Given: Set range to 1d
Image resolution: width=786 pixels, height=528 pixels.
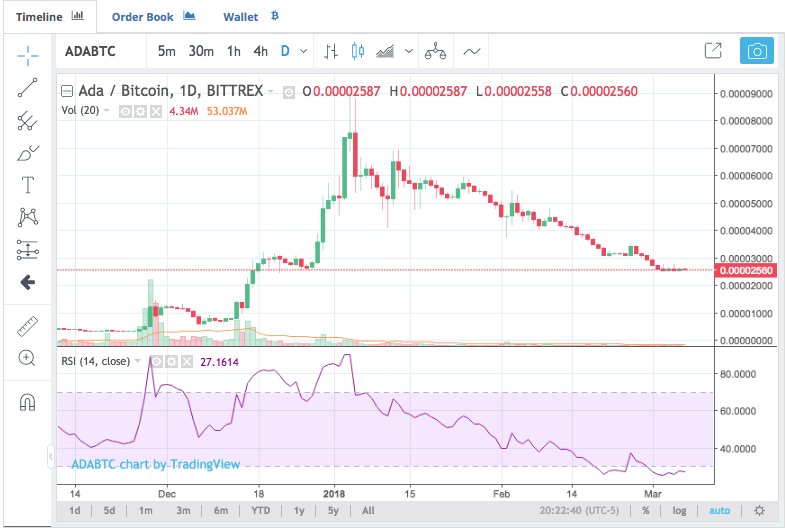Looking at the screenshot, I should click(x=75, y=510).
